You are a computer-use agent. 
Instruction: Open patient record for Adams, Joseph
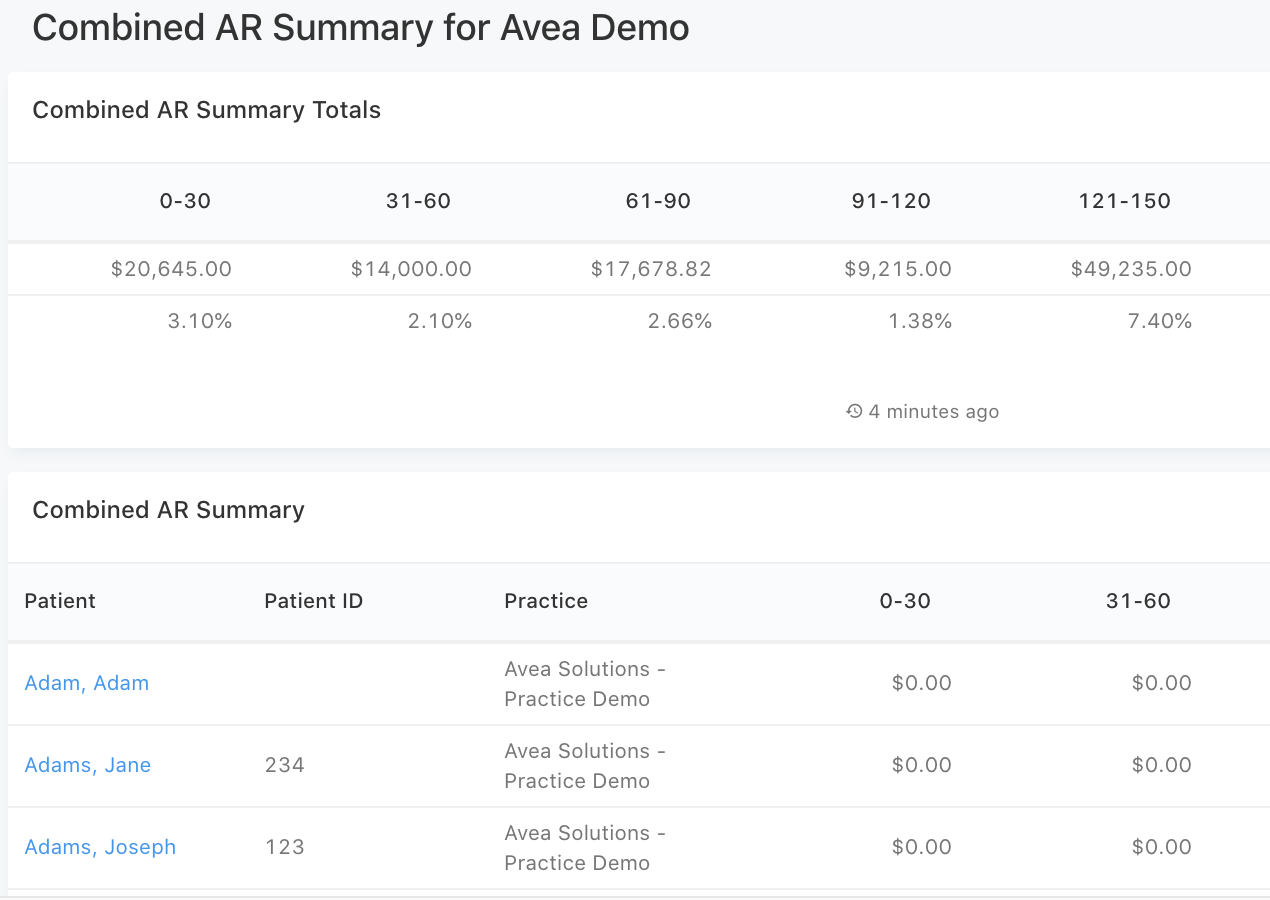[100, 847]
